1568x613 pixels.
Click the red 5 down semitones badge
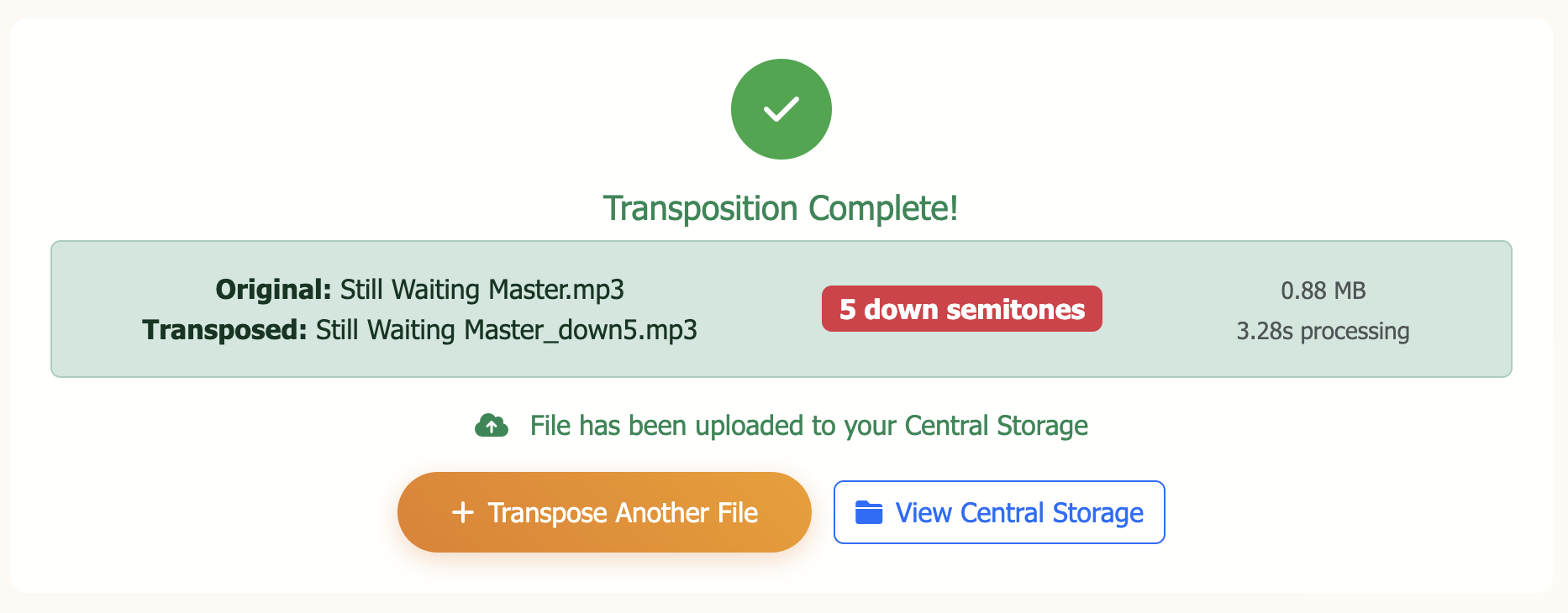(961, 309)
